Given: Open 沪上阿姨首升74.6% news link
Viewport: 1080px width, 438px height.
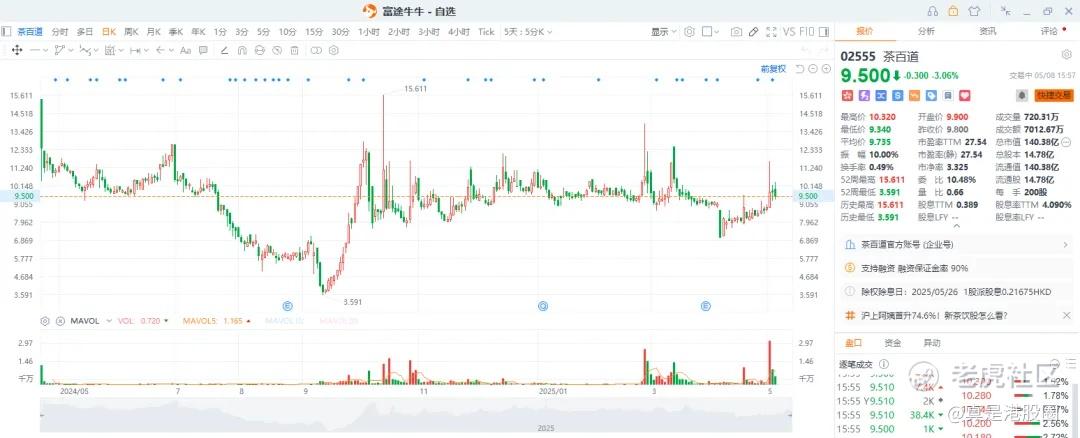Looking at the screenshot, I should 935,315.
